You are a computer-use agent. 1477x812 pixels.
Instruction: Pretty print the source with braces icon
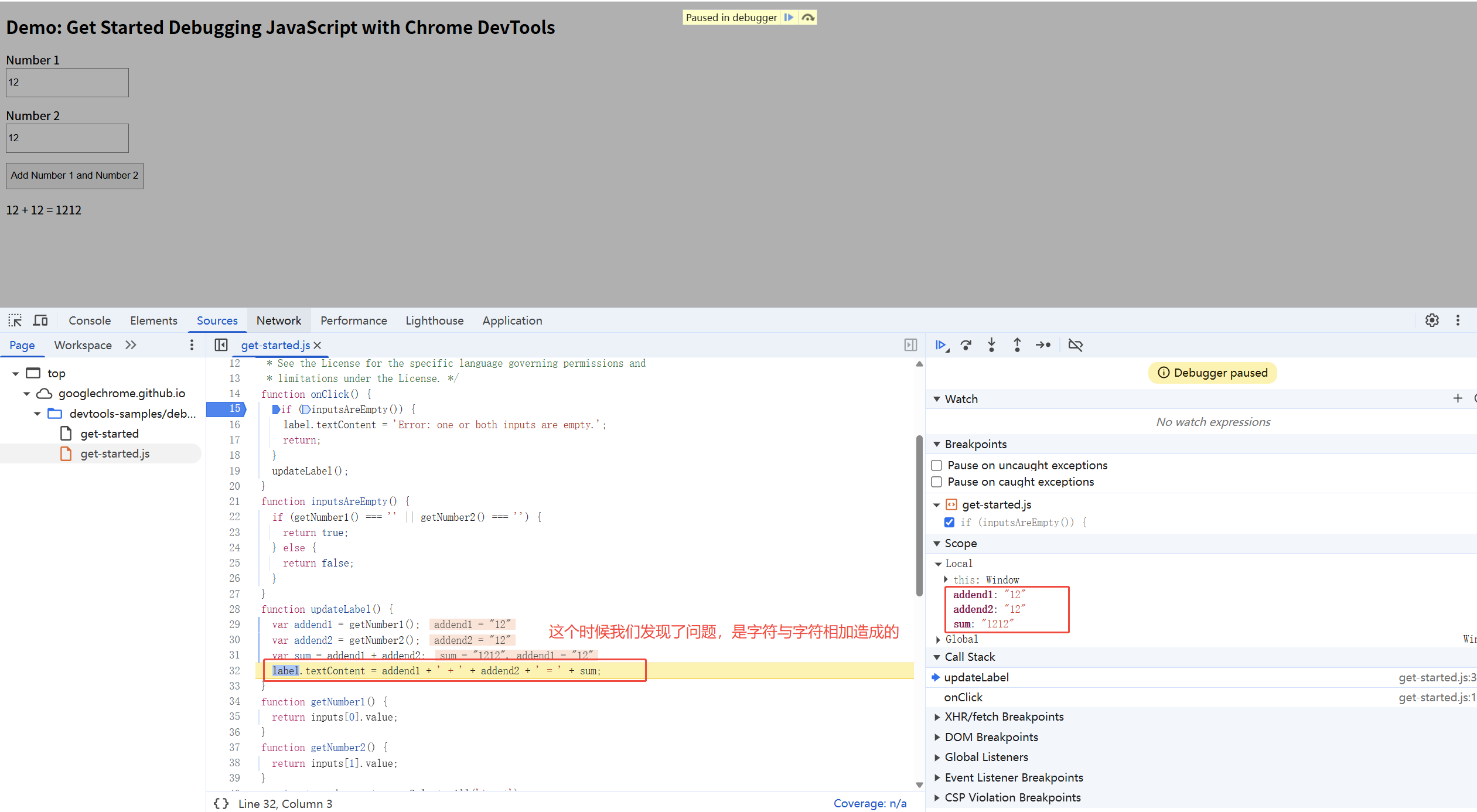pos(221,803)
